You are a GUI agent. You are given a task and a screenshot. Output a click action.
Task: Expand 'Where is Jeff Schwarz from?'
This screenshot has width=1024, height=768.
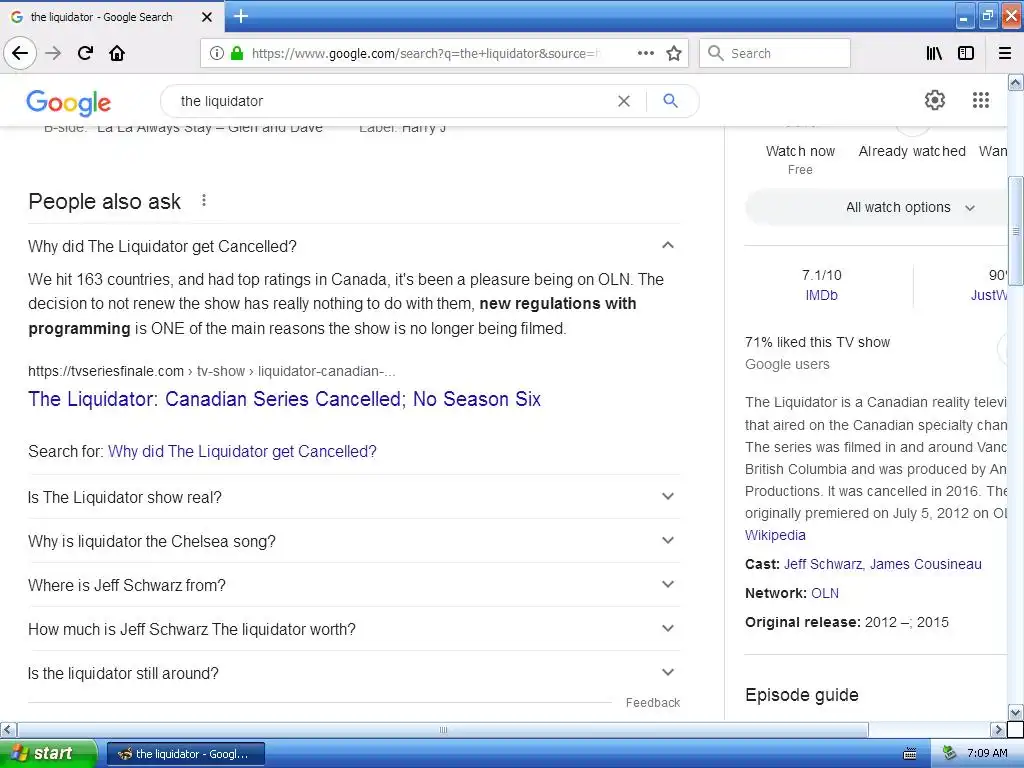click(x=353, y=584)
